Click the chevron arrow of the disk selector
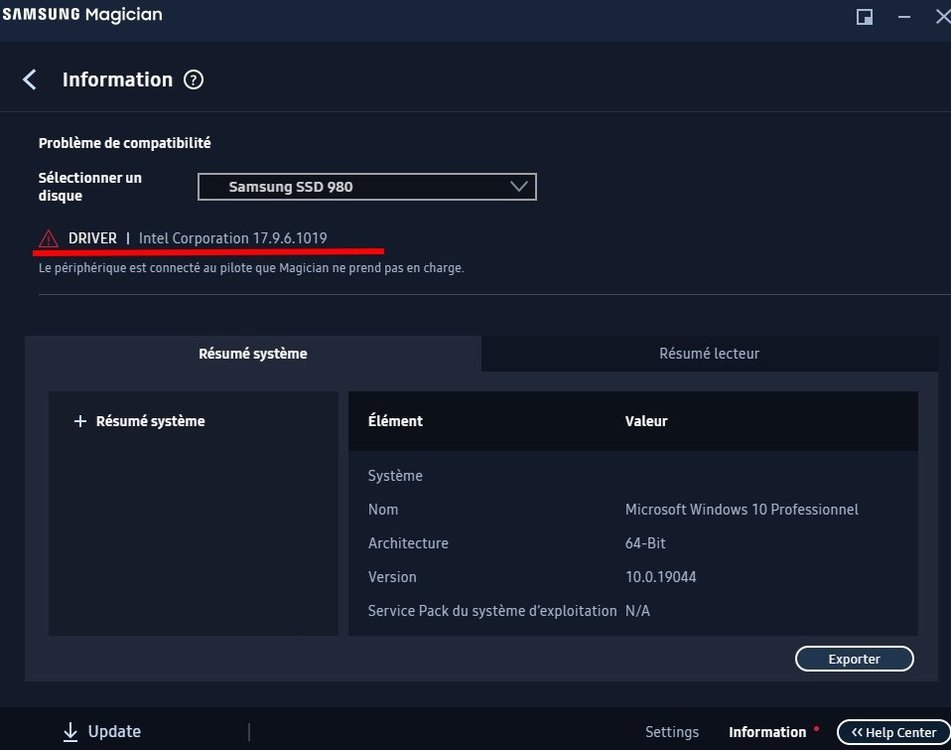This screenshot has width=951, height=750. (x=518, y=187)
